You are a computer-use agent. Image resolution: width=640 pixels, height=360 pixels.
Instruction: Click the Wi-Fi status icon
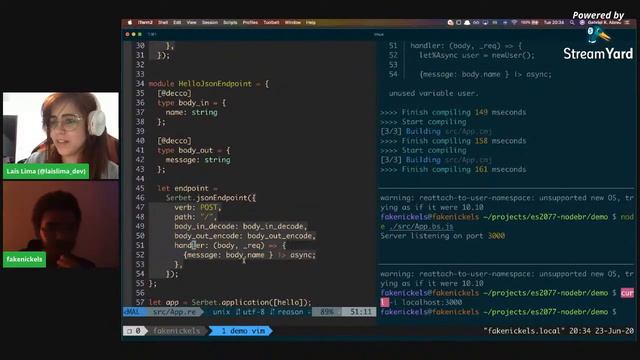[514, 22]
